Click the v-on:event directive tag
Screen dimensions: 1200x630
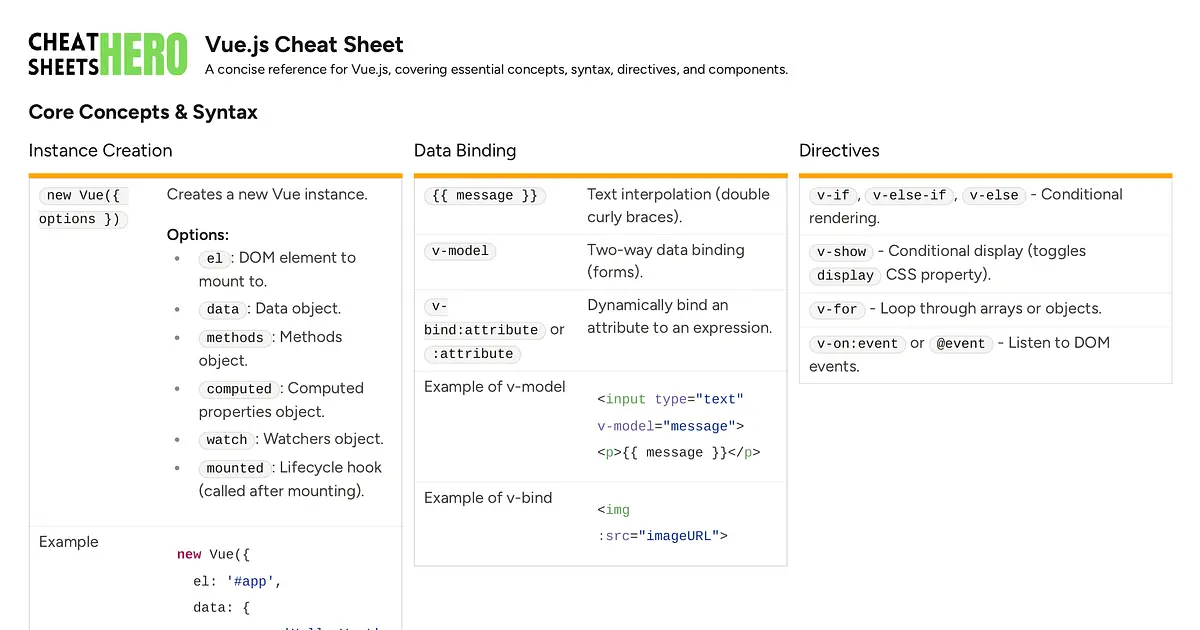857,344
